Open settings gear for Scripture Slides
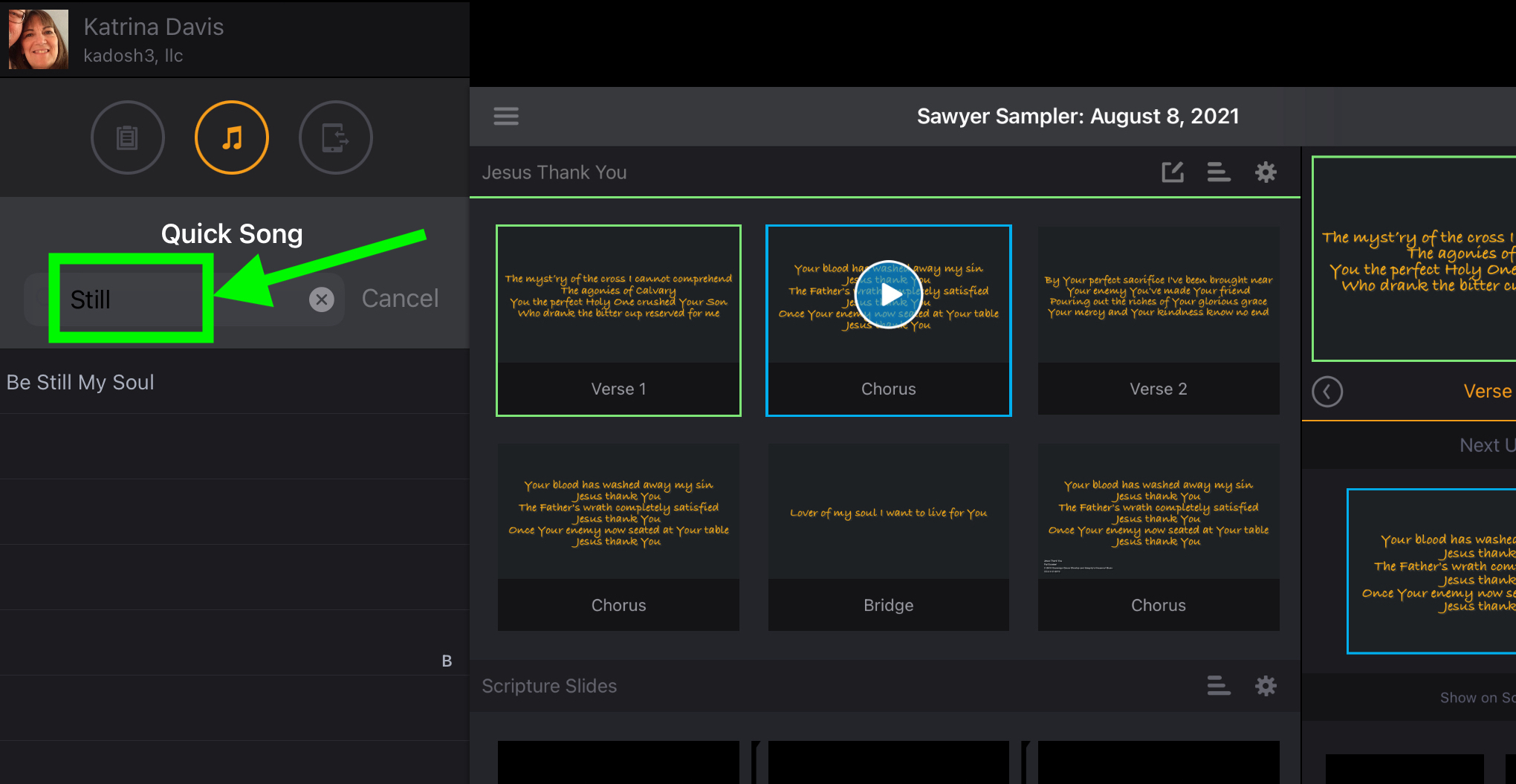 coord(1266,686)
